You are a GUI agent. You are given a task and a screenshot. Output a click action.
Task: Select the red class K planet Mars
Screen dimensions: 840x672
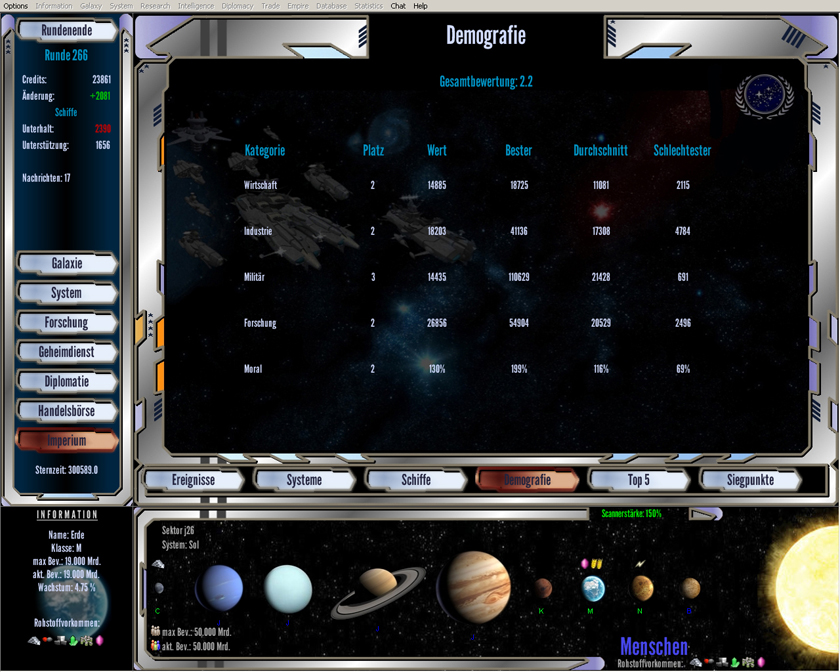pyautogui.click(x=542, y=588)
